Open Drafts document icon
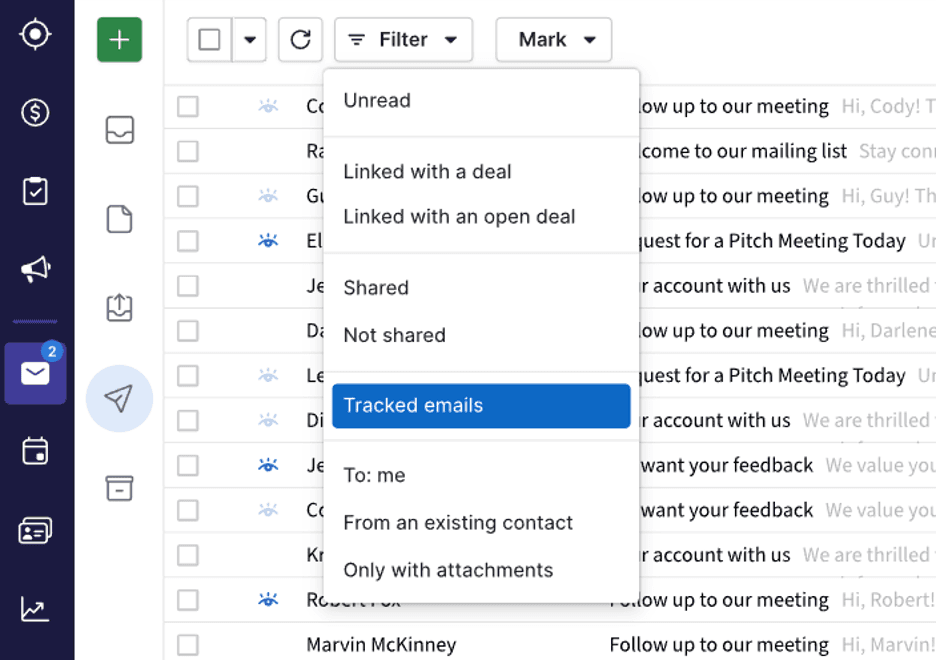 [119, 219]
